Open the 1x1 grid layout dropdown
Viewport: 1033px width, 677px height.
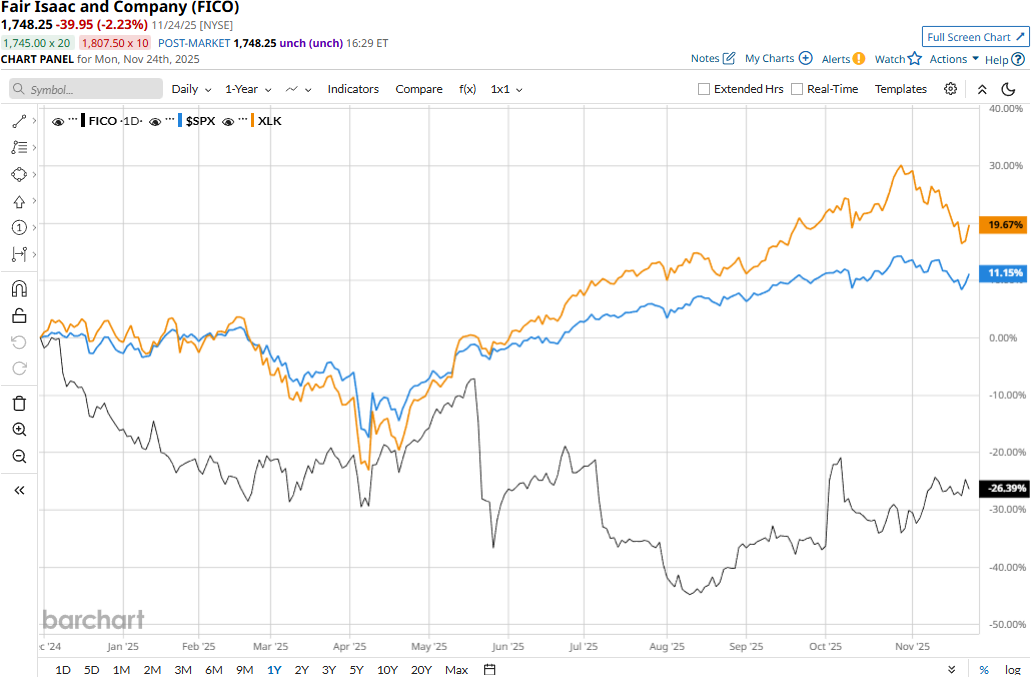[x=507, y=89]
